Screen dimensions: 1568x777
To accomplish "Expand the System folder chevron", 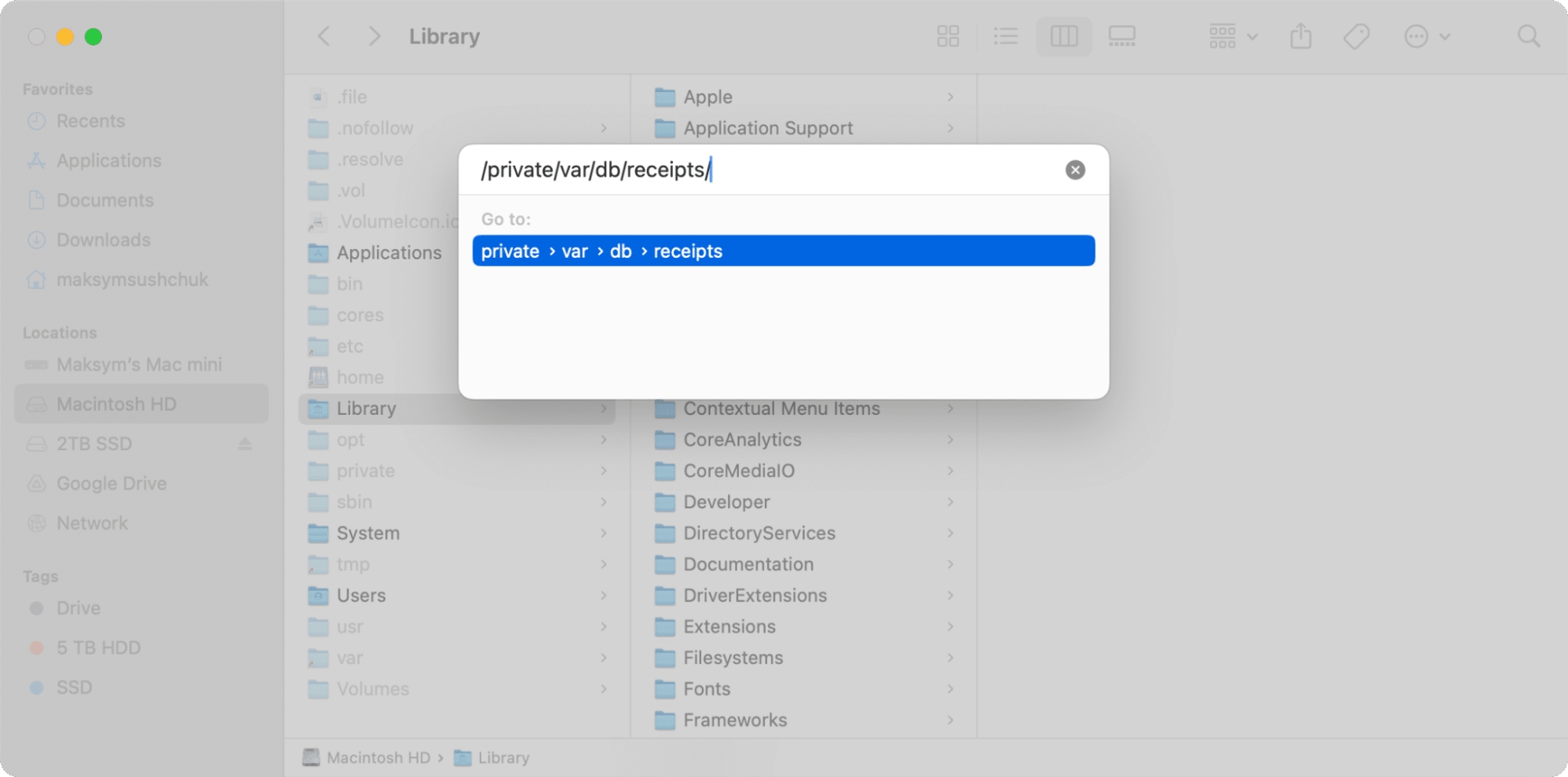I will click(x=604, y=533).
